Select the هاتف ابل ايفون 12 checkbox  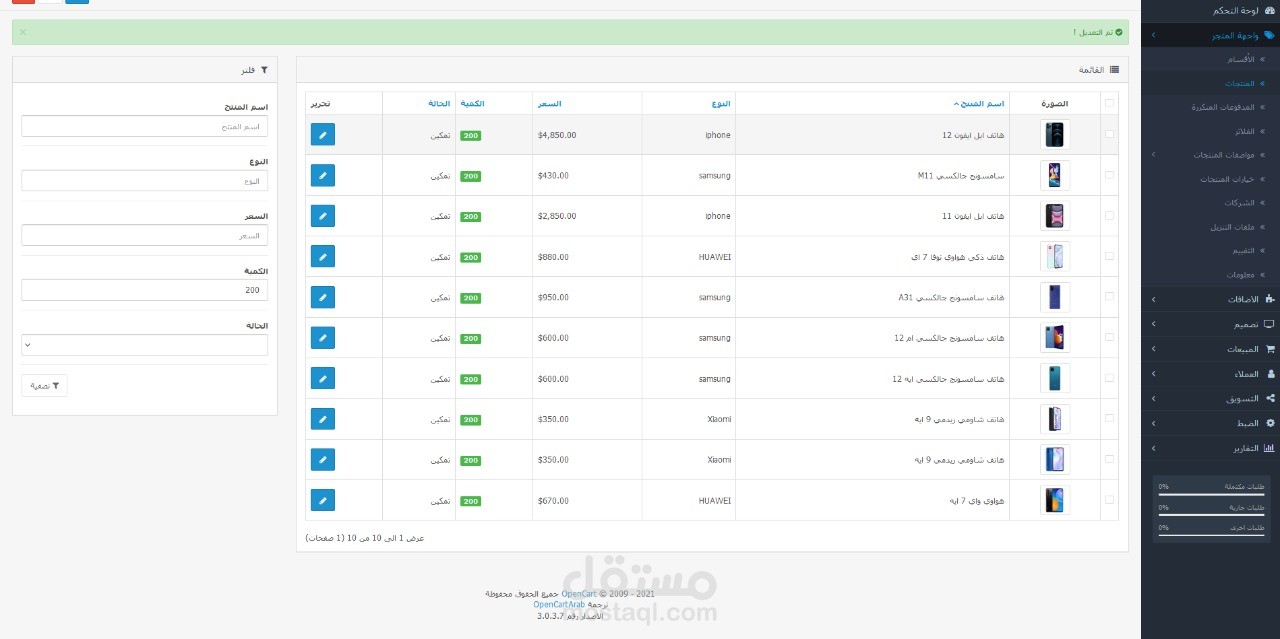(x=1109, y=134)
